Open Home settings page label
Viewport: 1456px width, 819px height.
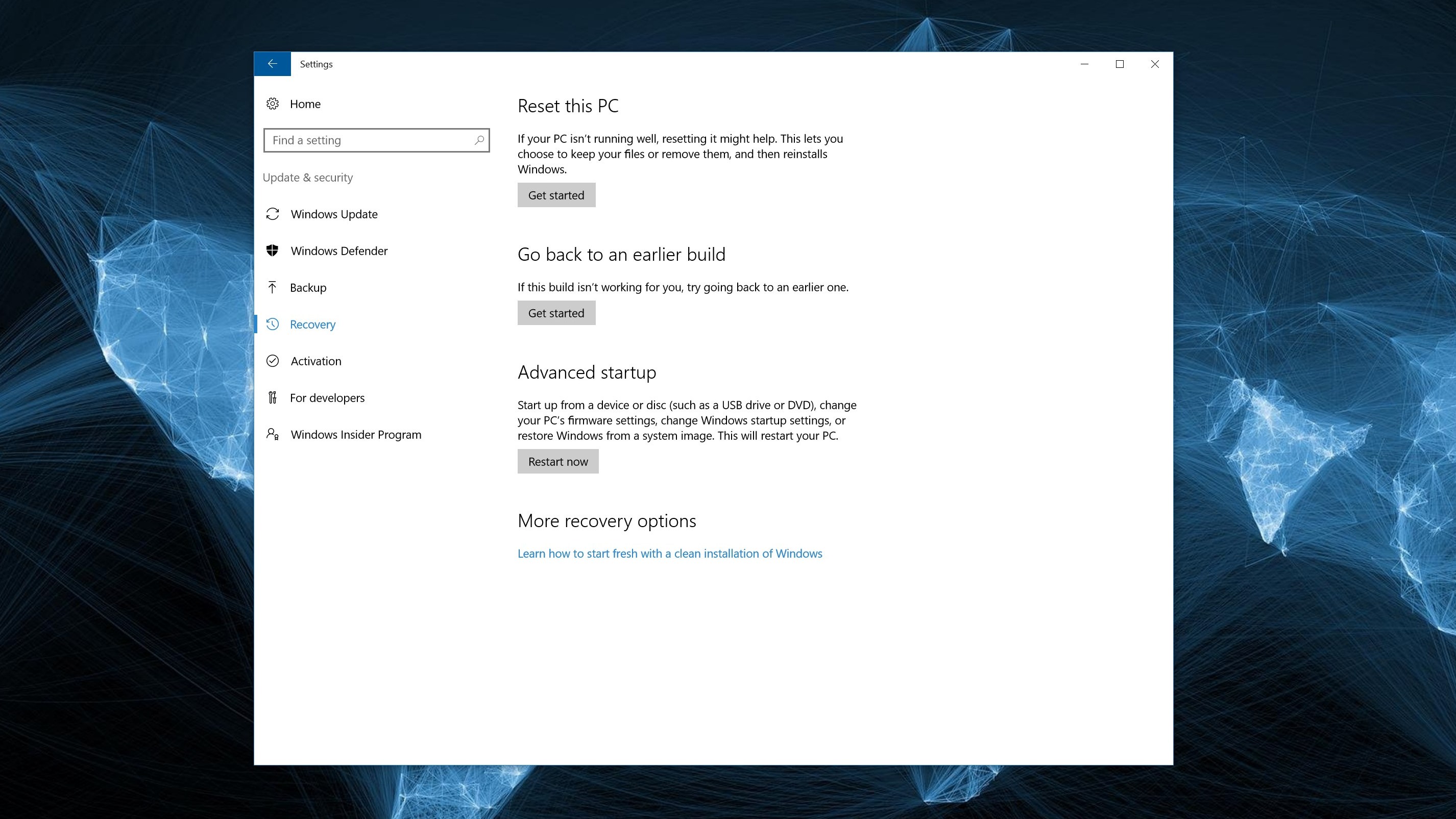point(305,104)
